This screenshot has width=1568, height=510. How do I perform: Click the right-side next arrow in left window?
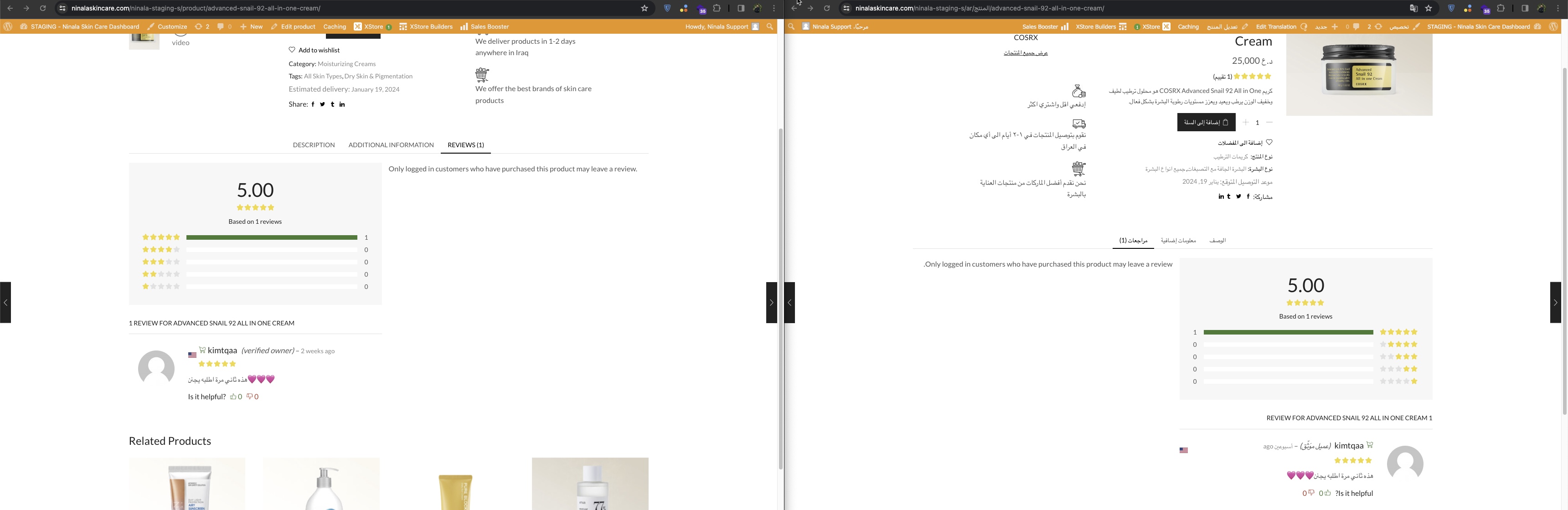coord(771,303)
